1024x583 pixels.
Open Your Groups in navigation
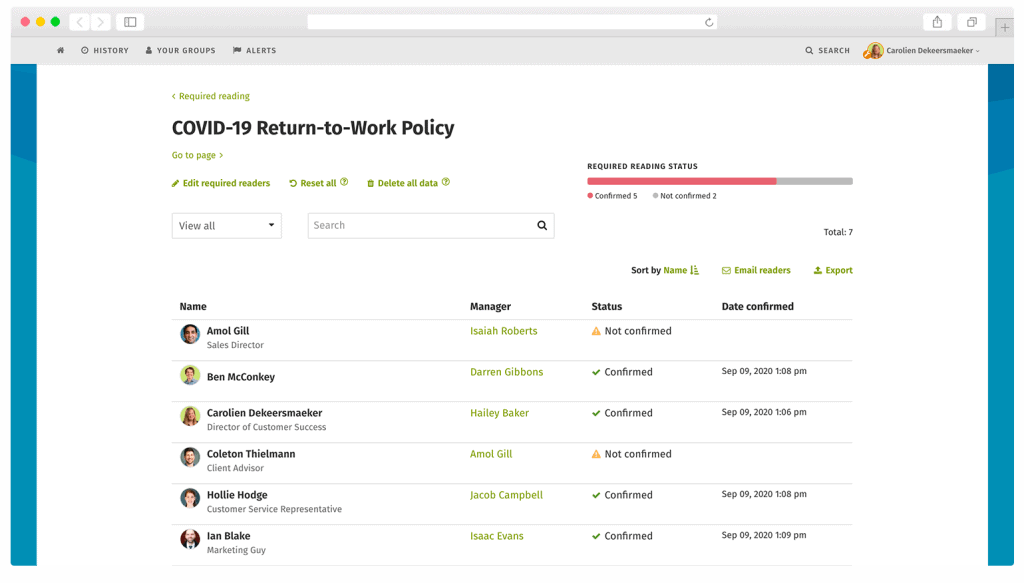click(180, 50)
